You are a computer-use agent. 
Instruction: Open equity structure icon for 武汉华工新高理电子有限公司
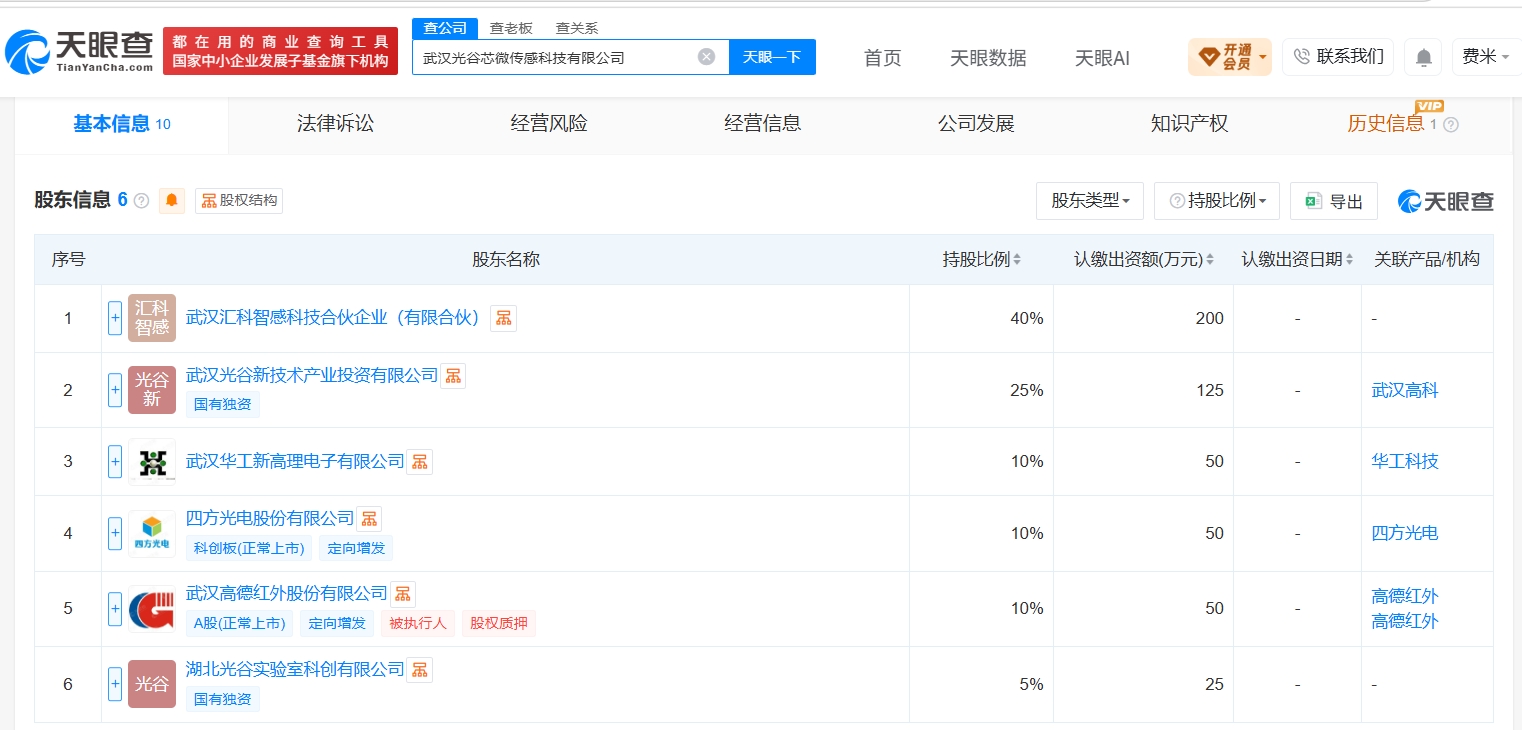click(x=420, y=462)
